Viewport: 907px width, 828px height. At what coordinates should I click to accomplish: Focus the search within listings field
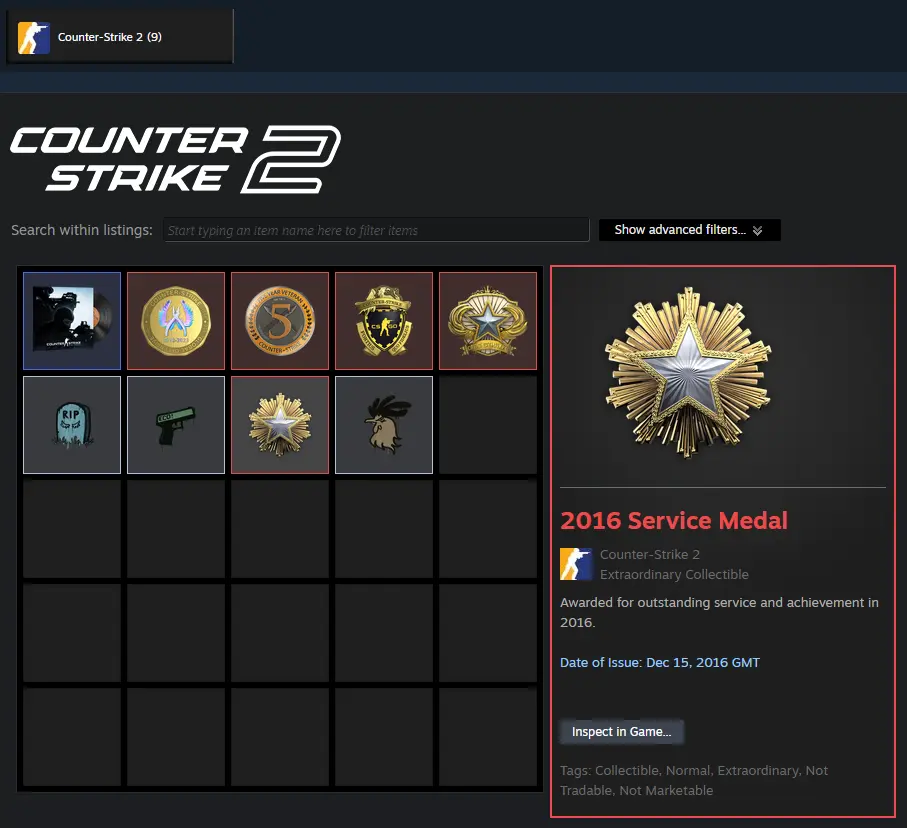[x=376, y=230]
